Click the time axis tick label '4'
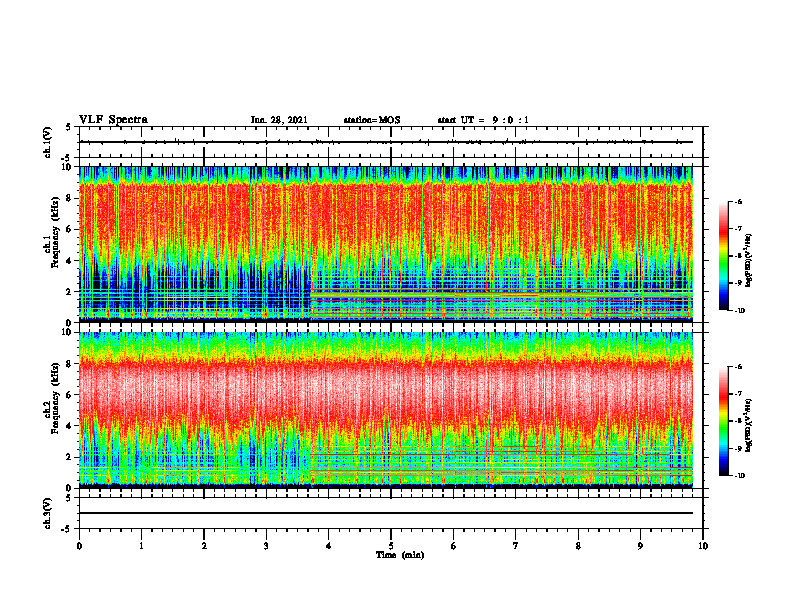The image size is (792, 612). [x=329, y=546]
